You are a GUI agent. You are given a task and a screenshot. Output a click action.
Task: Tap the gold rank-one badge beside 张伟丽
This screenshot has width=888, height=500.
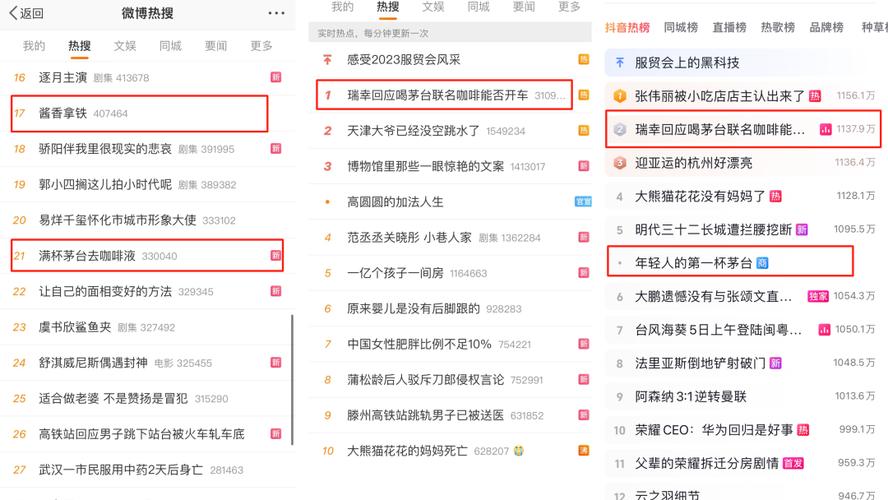620,96
